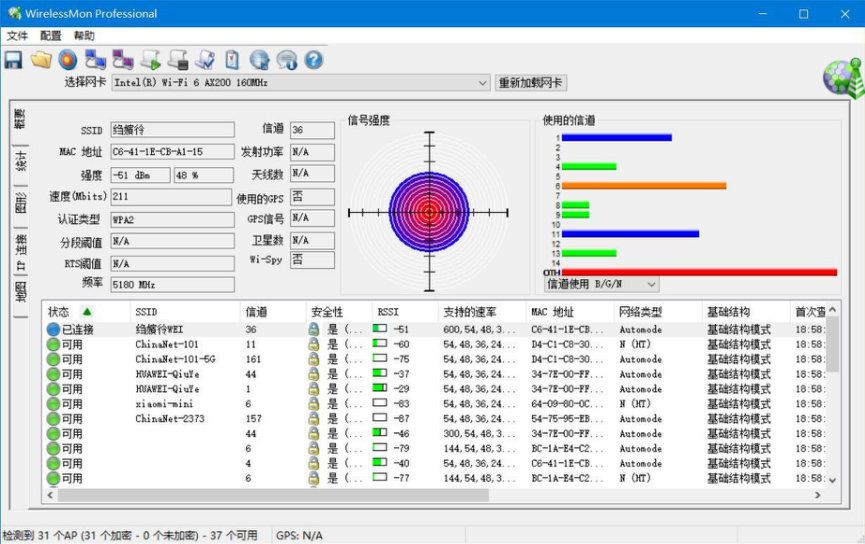This screenshot has height=544, width=865.
Task: Click the orange target toolbar icon
Action: tap(68, 60)
